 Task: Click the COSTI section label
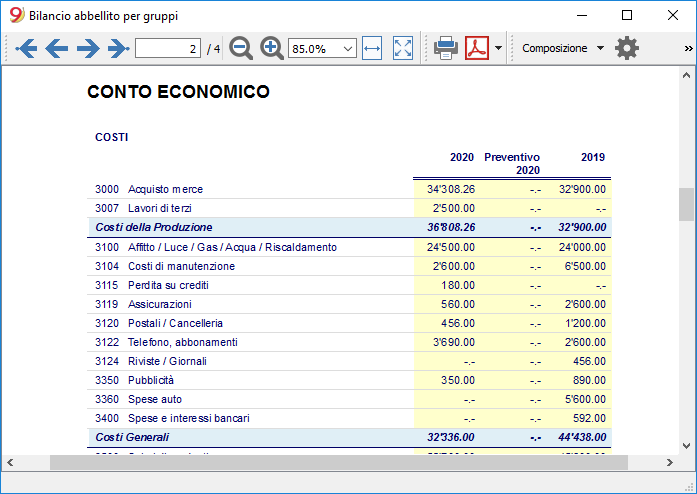pos(112,137)
